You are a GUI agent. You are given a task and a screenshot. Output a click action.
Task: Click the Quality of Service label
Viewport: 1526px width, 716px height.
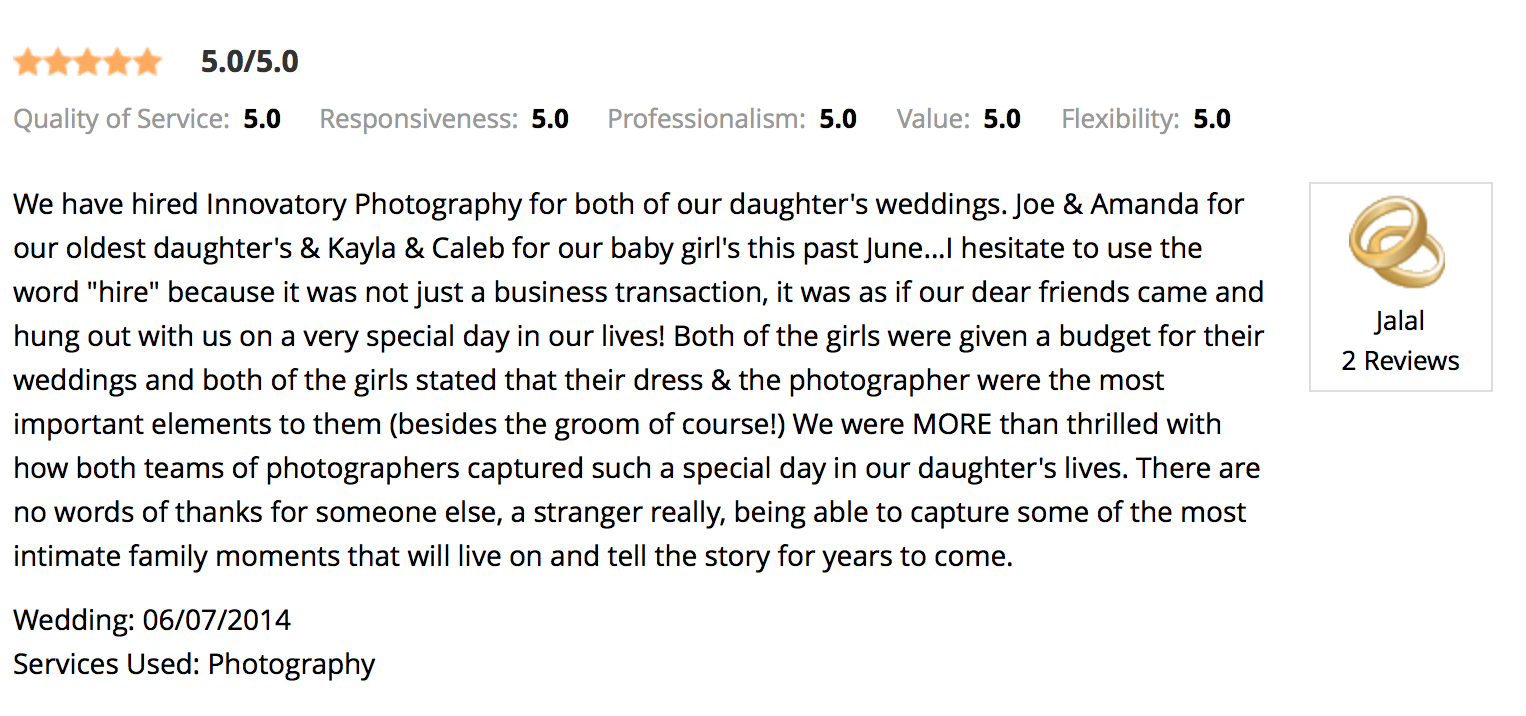coord(121,120)
